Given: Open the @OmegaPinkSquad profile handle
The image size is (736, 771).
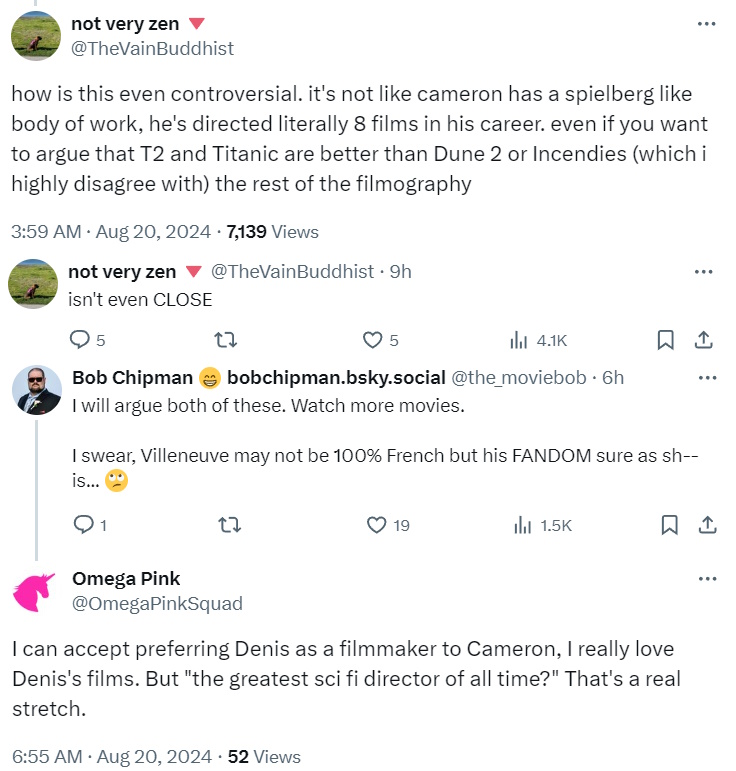Looking at the screenshot, I should [x=157, y=603].
